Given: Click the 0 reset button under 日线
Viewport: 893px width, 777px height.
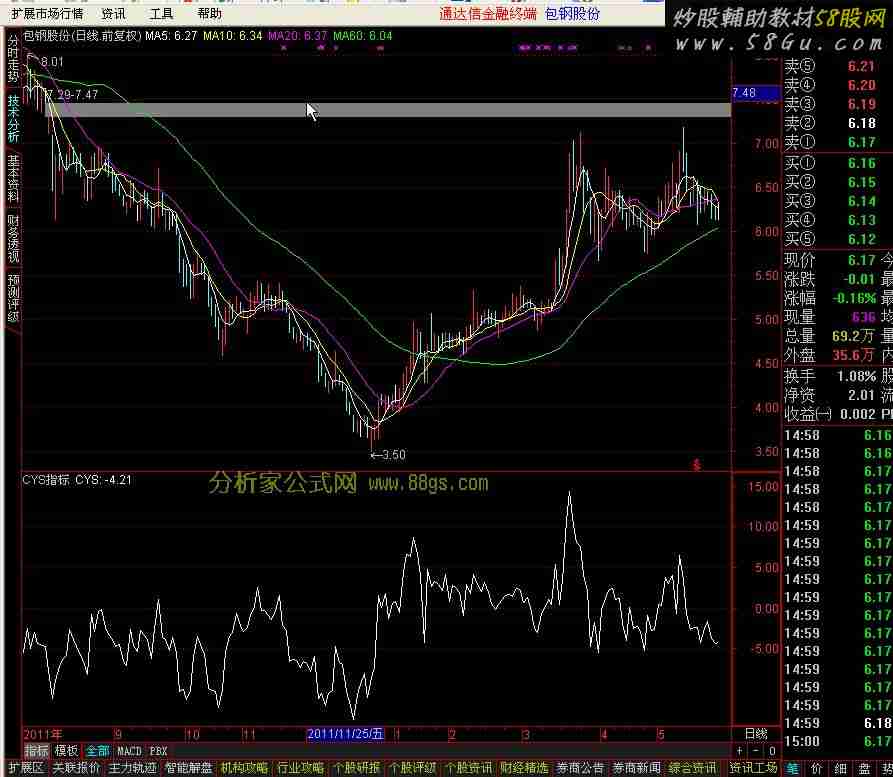Looking at the screenshot, I should click(772, 750).
